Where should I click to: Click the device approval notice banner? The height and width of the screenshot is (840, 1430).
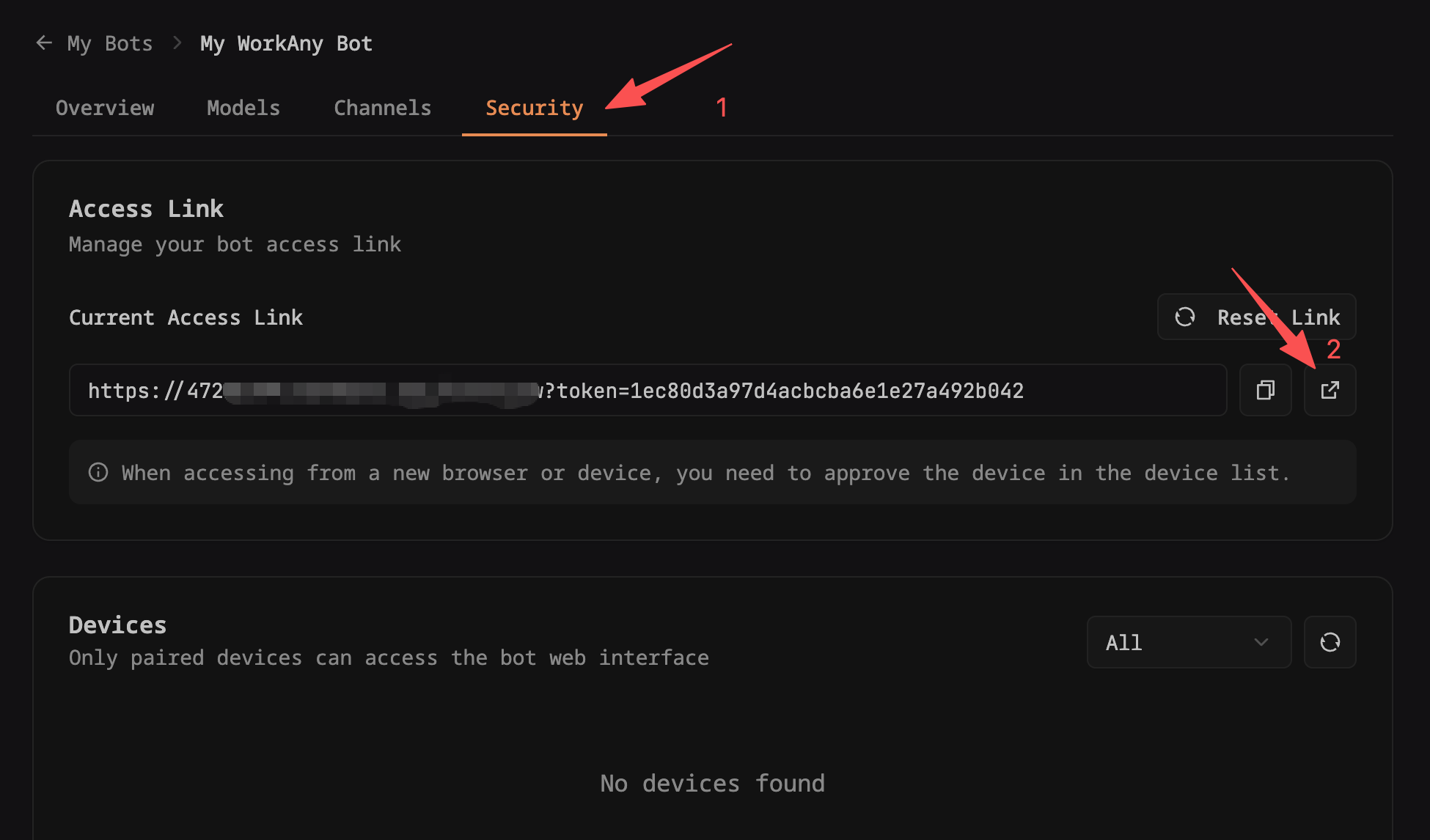[x=711, y=473]
